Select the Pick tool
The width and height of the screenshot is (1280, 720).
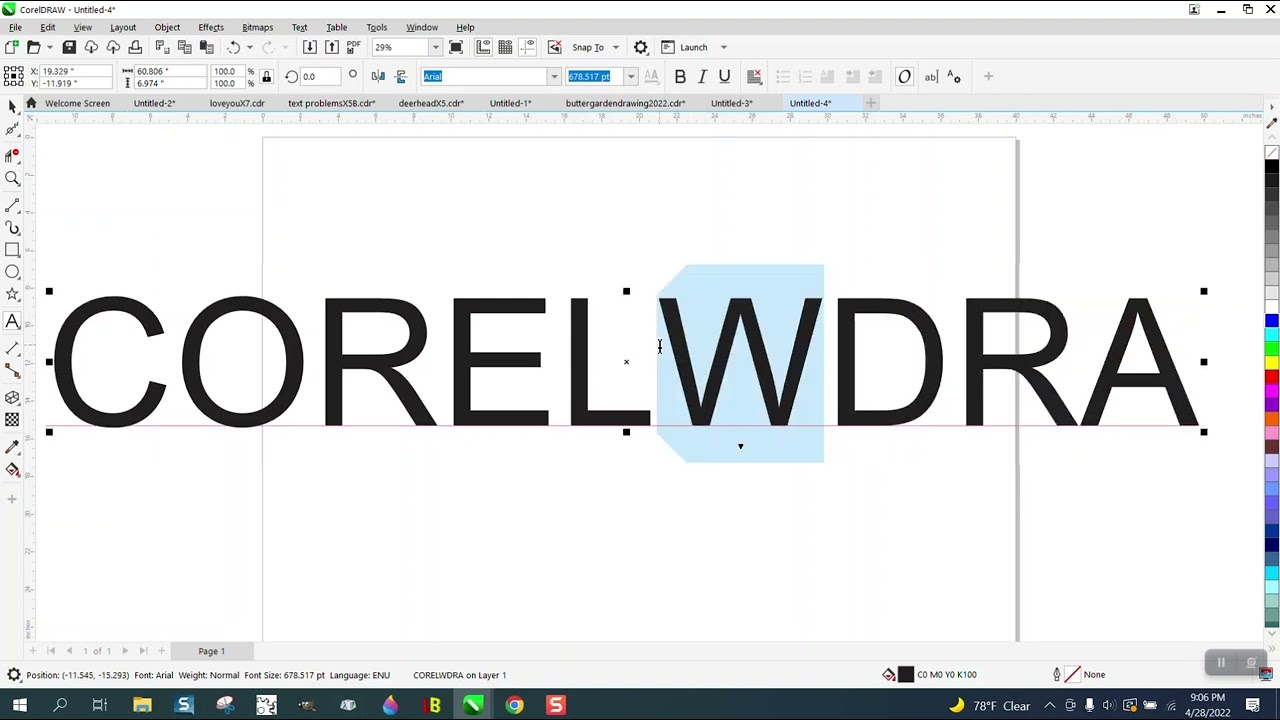[x=12, y=107]
